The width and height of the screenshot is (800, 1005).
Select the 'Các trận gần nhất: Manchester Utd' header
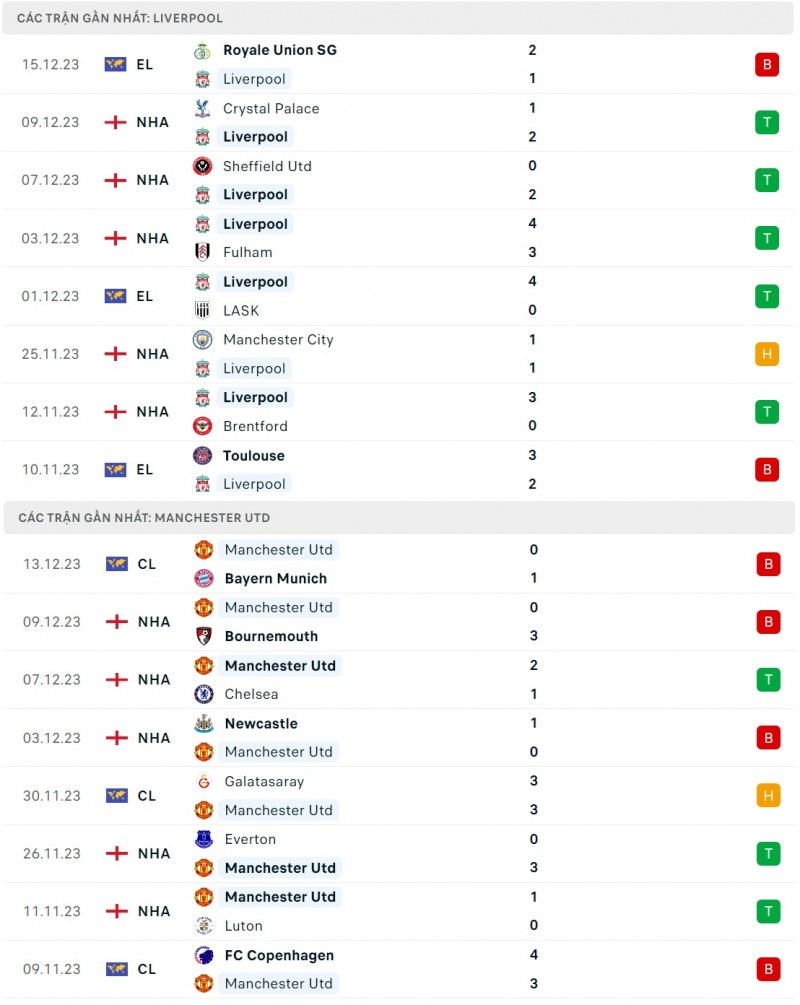[144, 518]
